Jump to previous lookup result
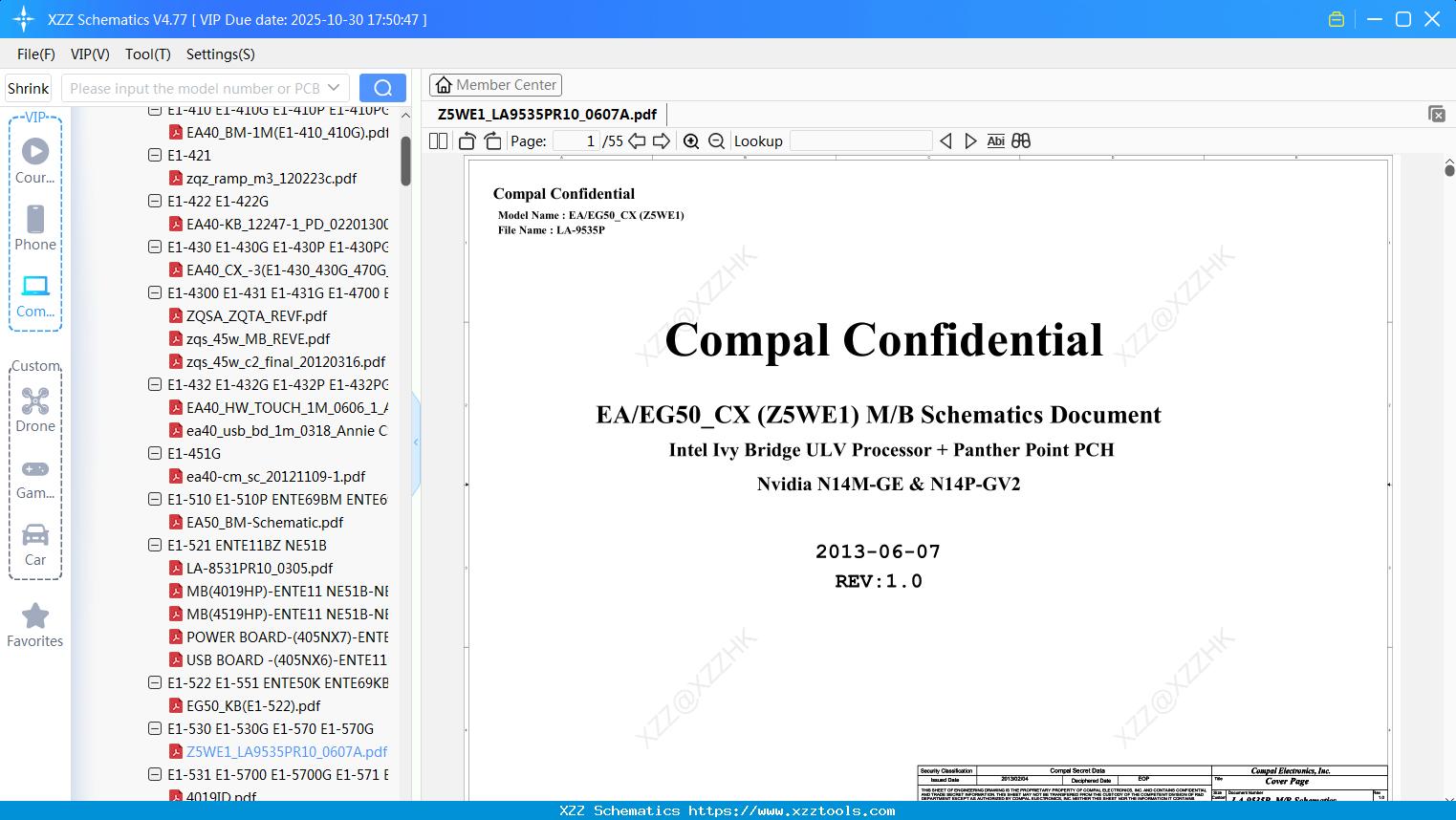 tap(945, 141)
